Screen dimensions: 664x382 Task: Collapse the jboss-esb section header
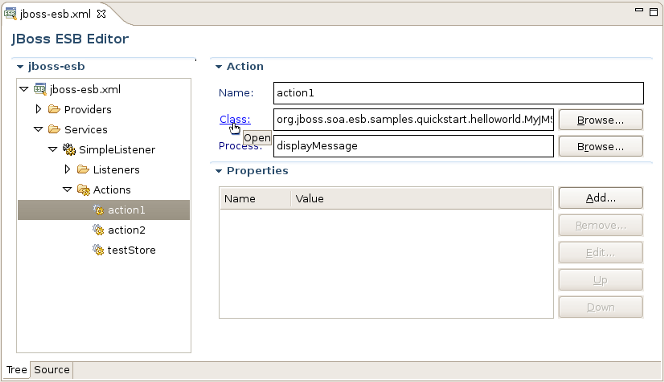point(20,66)
